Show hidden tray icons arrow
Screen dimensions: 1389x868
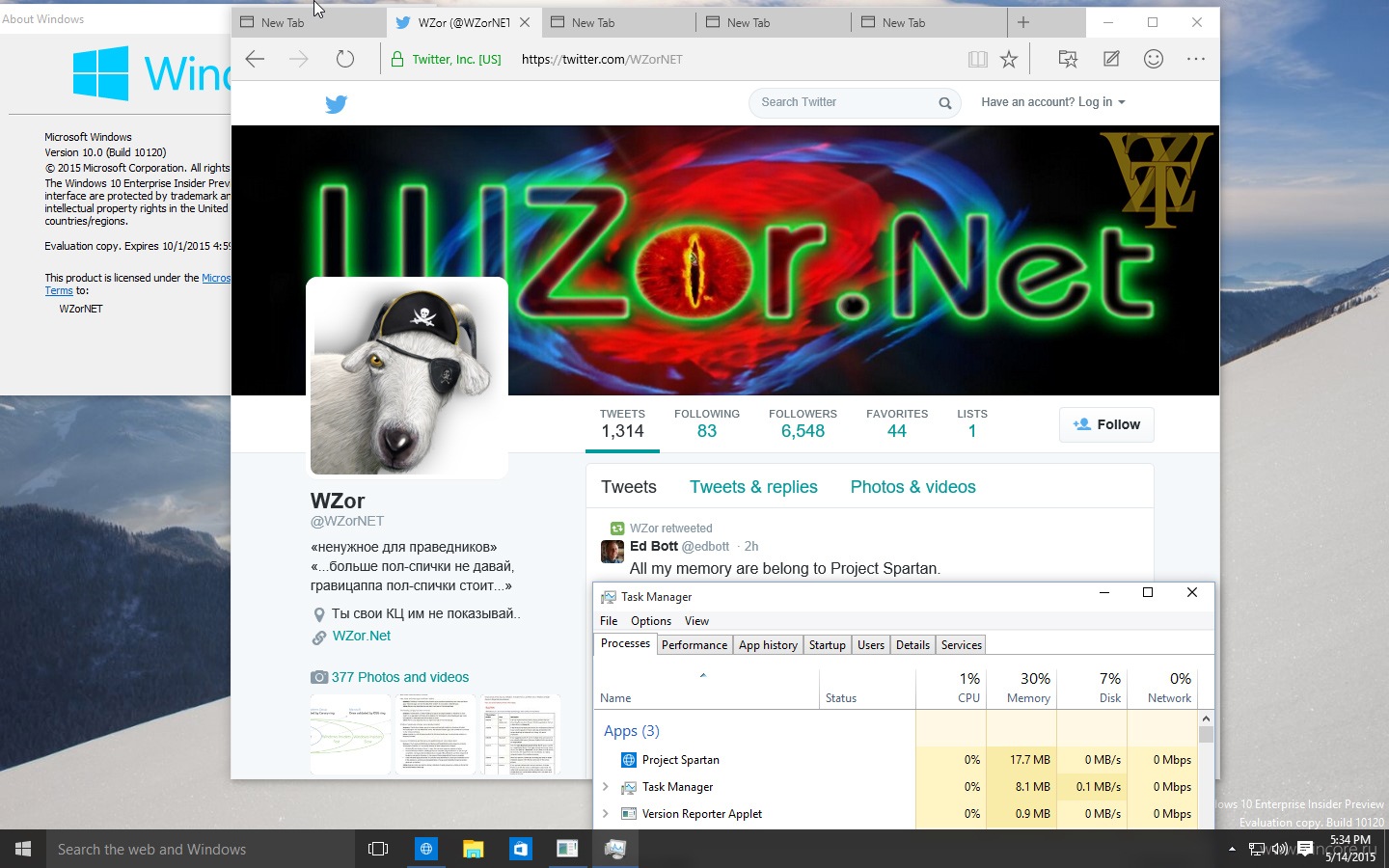[x=1232, y=849]
